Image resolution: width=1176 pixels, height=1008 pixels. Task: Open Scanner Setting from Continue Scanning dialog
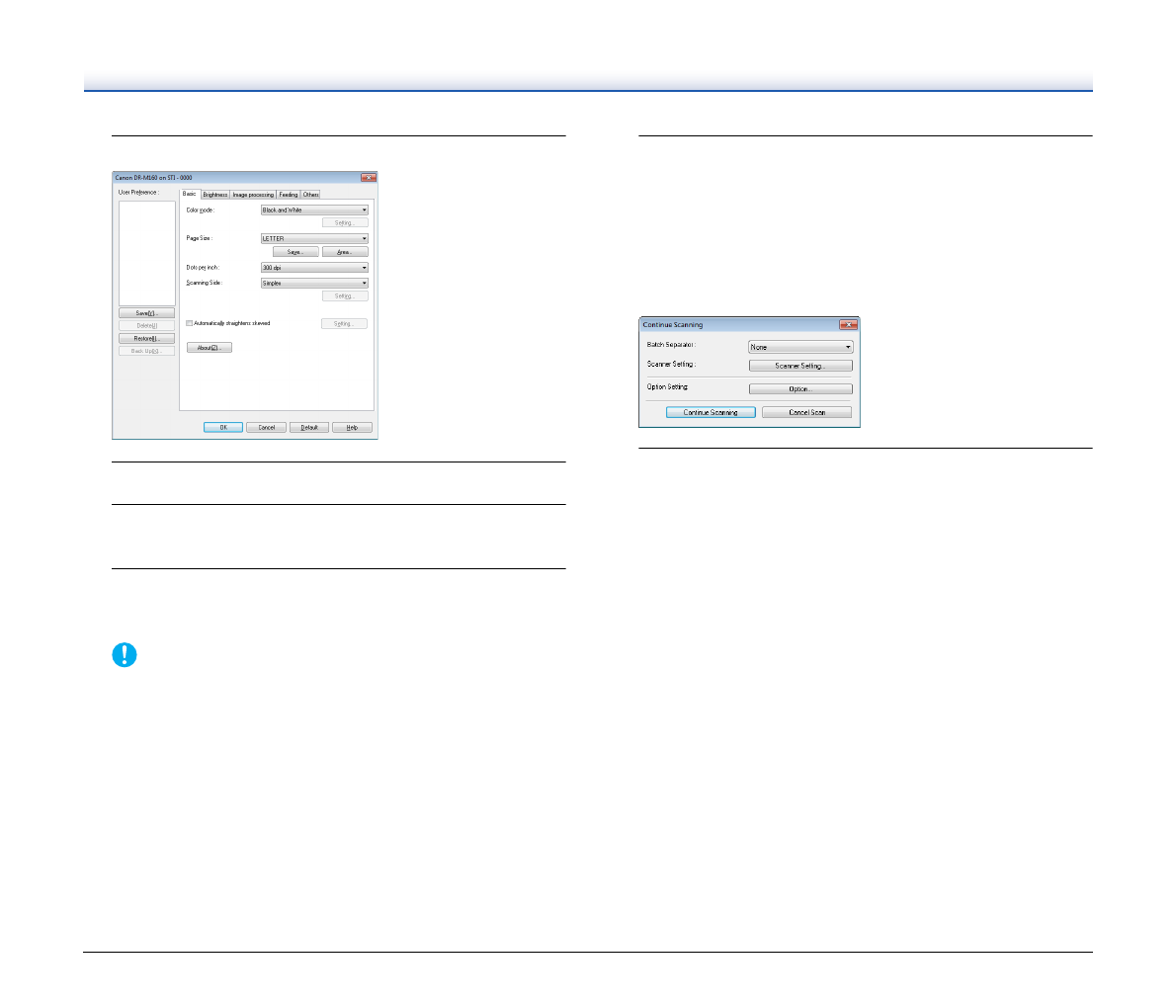(x=800, y=366)
